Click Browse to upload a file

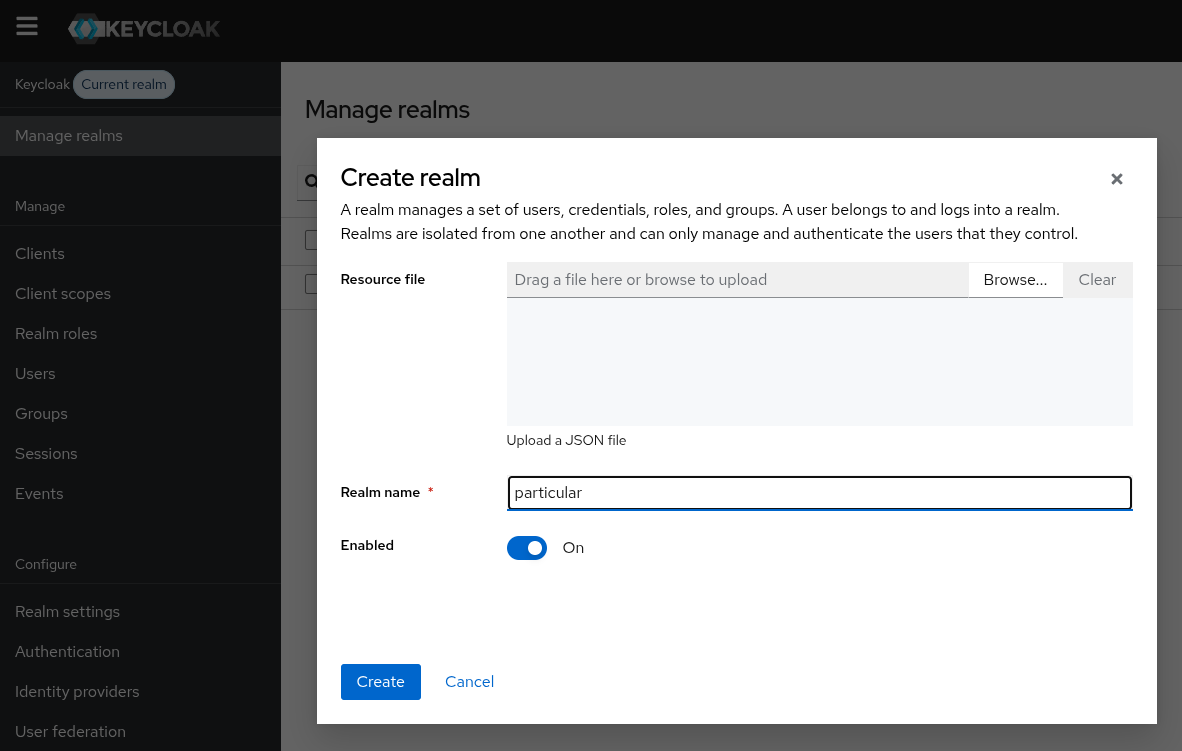(x=1015, y=280)
